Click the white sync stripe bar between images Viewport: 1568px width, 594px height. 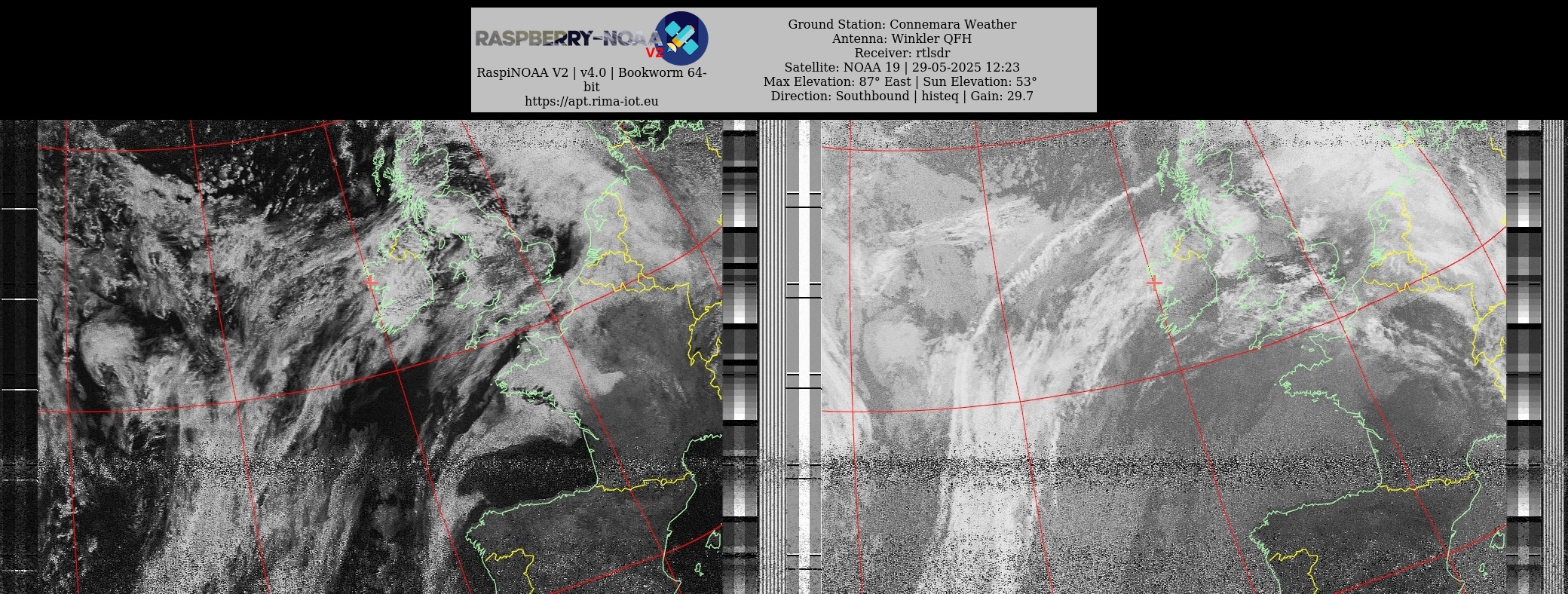coord(804,357)
